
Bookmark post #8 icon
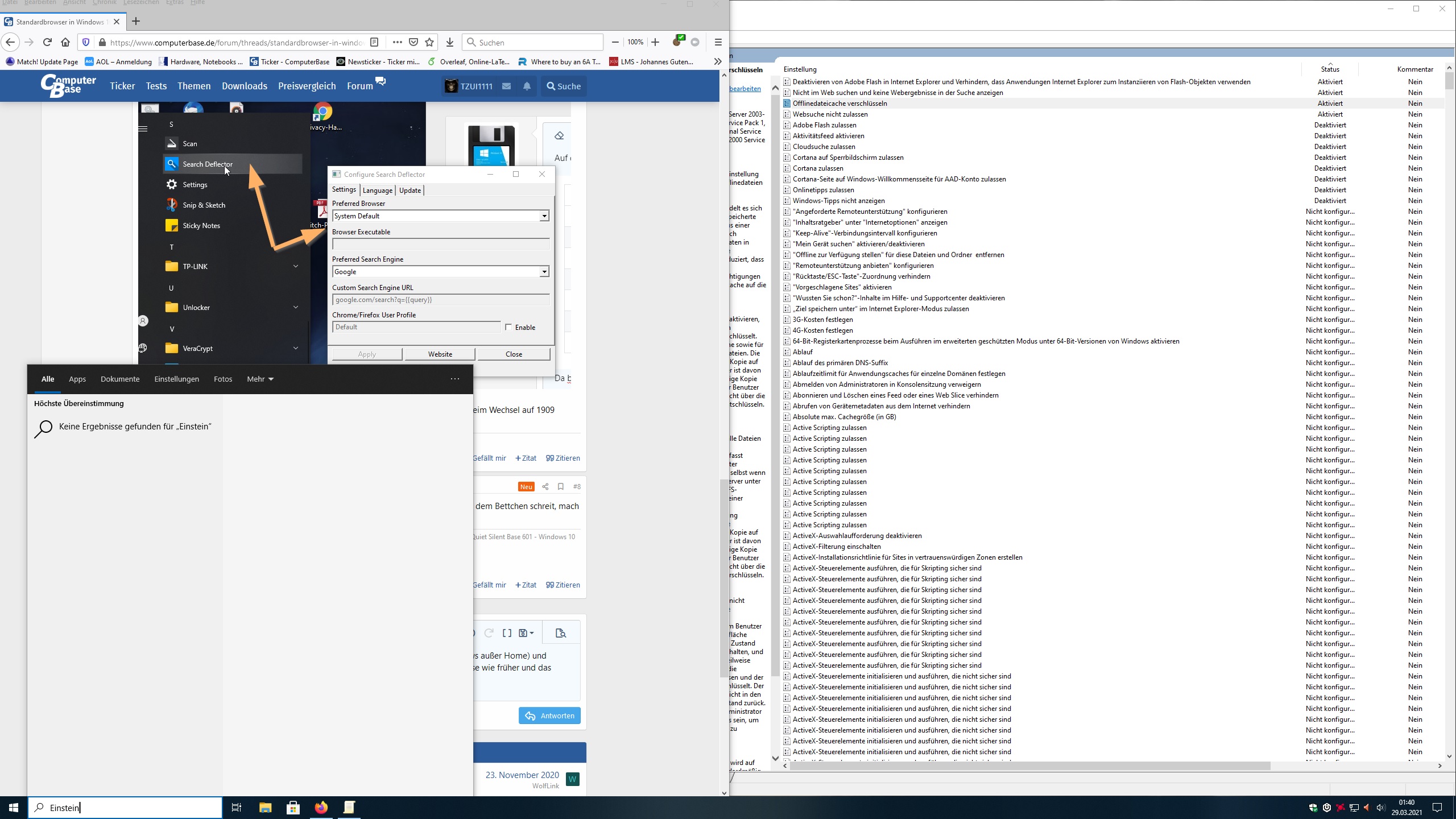pyautogui.click(x=561, y=486)
